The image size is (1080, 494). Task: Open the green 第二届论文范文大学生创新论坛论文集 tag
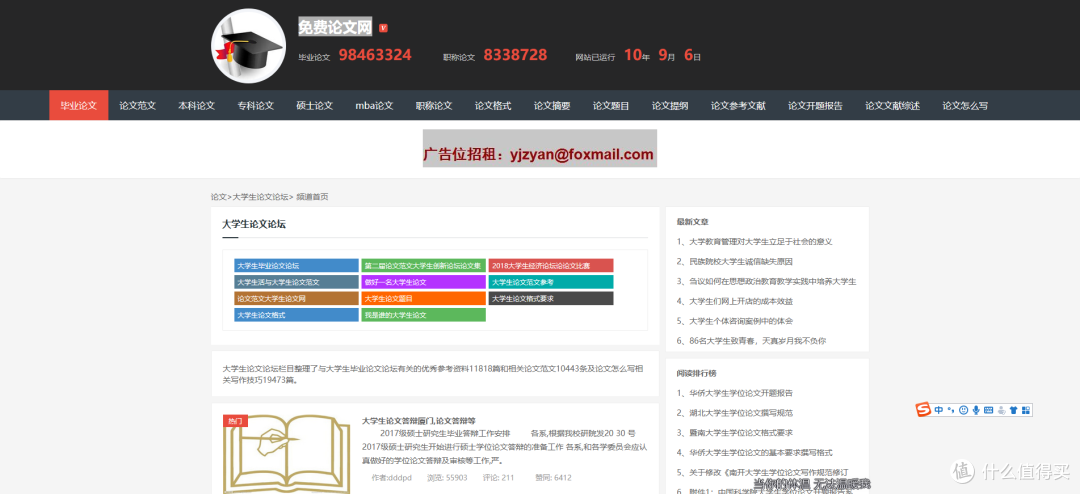424,265
